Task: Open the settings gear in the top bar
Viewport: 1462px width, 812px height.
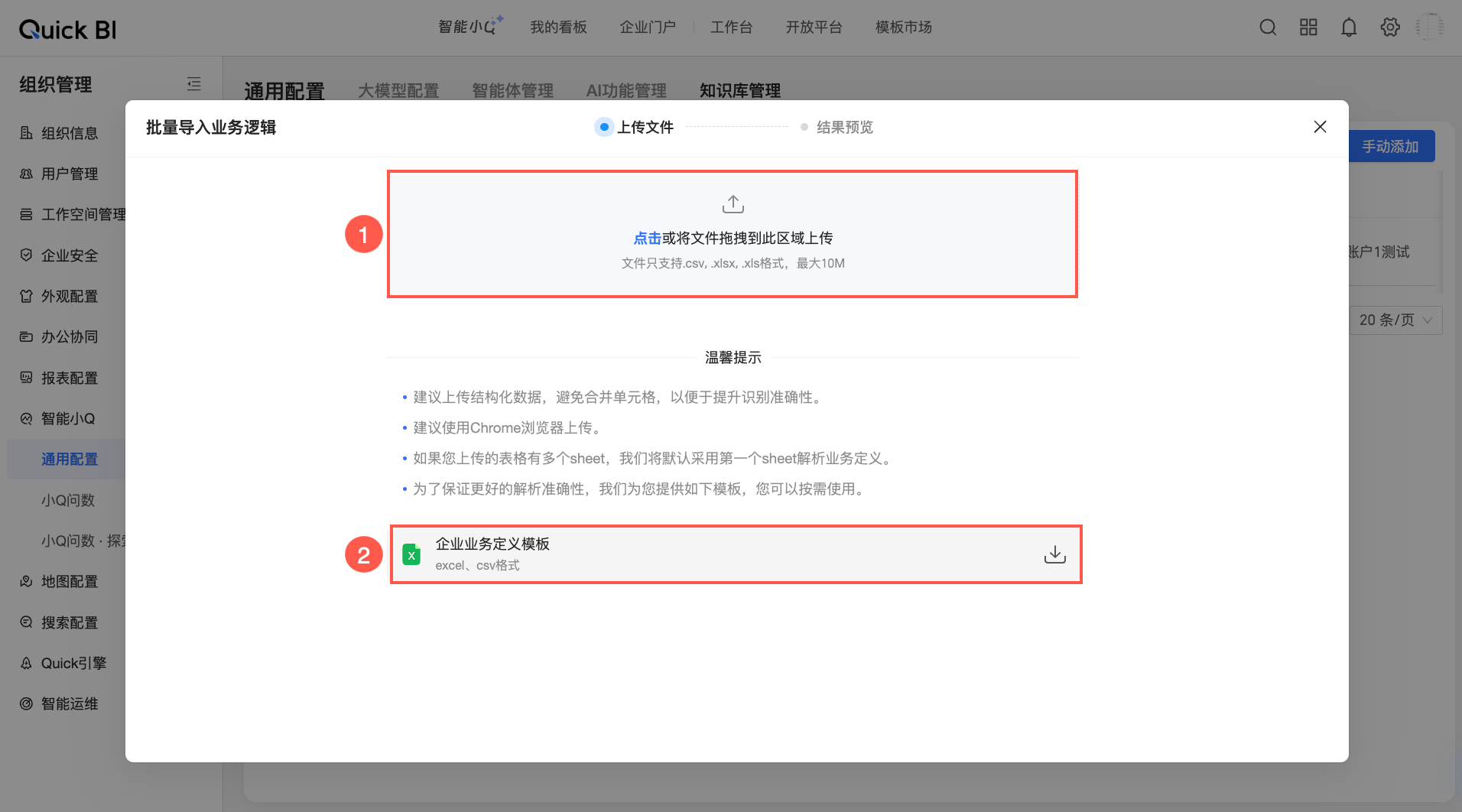Action: tap(1390, 28)
